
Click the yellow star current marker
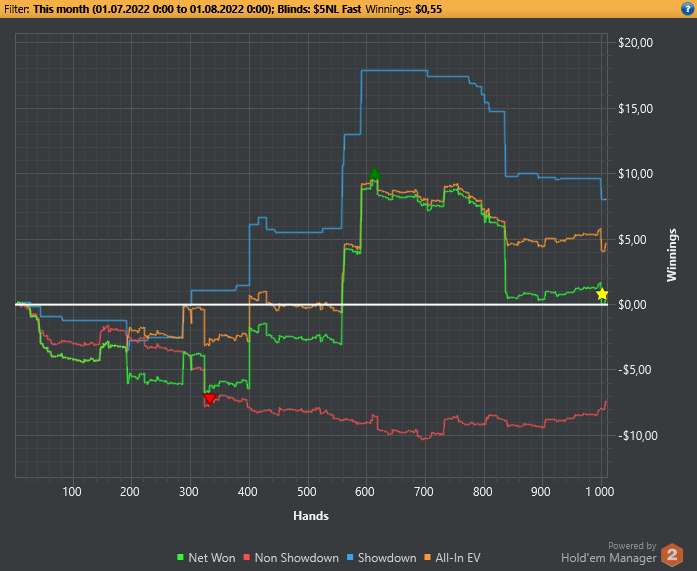pyautogui.click(x=602, y=294)
